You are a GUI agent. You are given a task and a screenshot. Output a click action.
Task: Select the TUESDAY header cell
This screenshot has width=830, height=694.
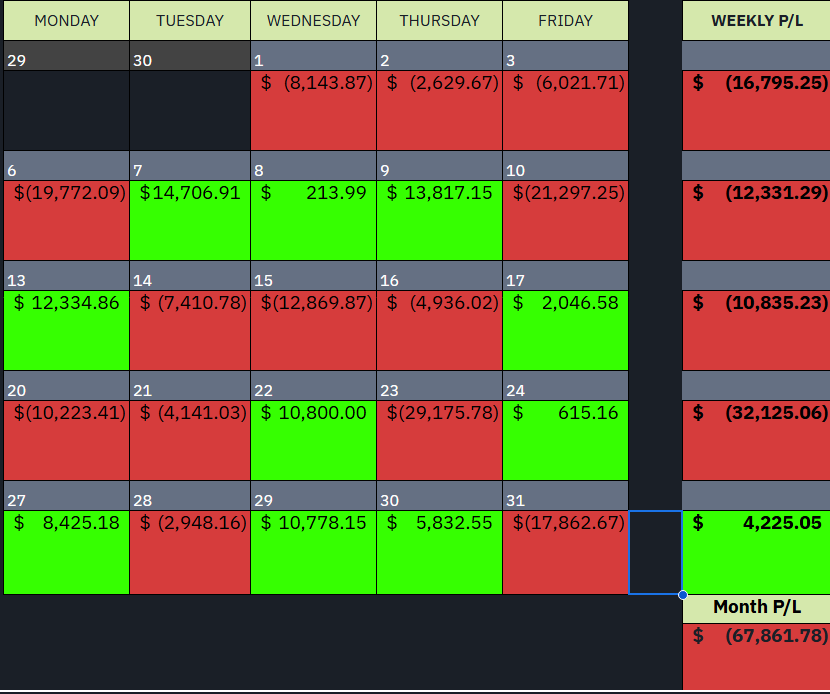point(190,21)
